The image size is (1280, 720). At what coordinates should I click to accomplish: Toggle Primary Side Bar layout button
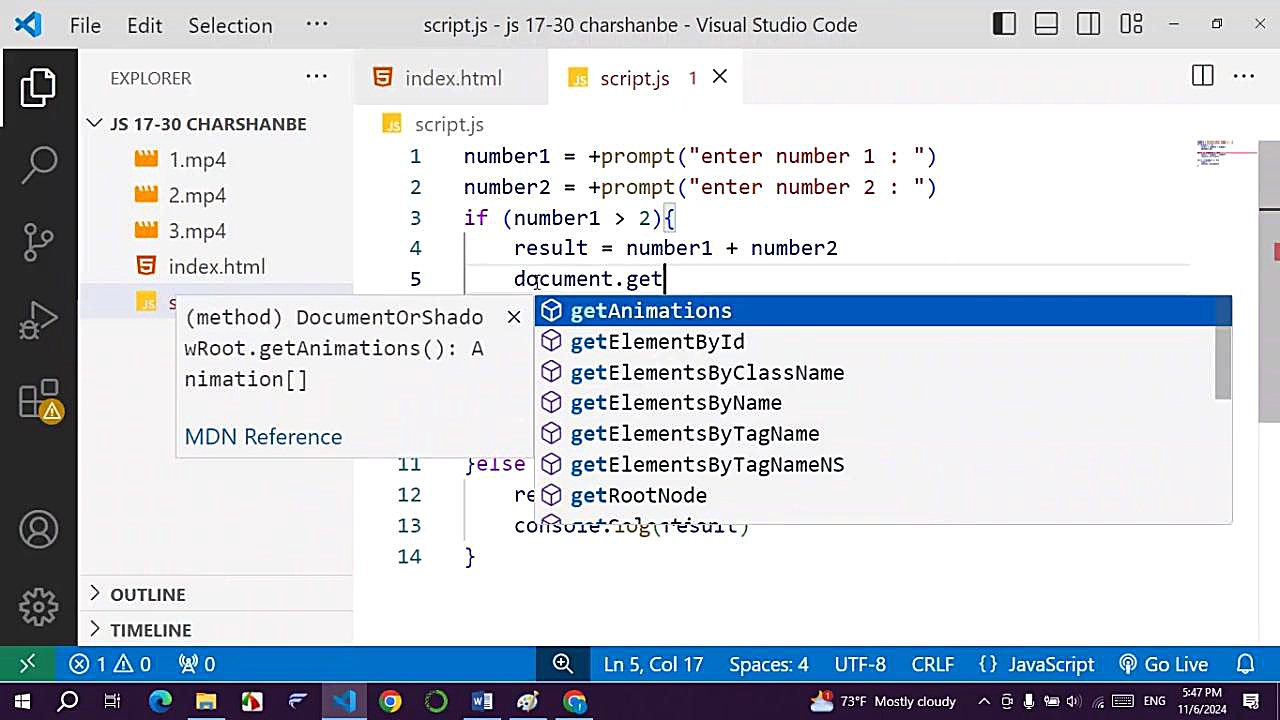coord(1004,25)
